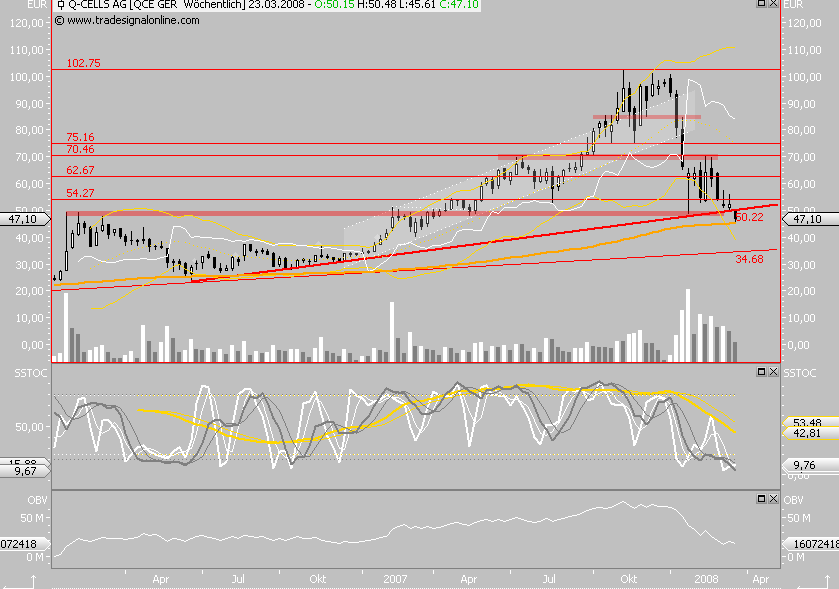Viewport: 839px width, 589px height.
Task: Click the 23.03.2008 date in header
Action: [276, 5]
